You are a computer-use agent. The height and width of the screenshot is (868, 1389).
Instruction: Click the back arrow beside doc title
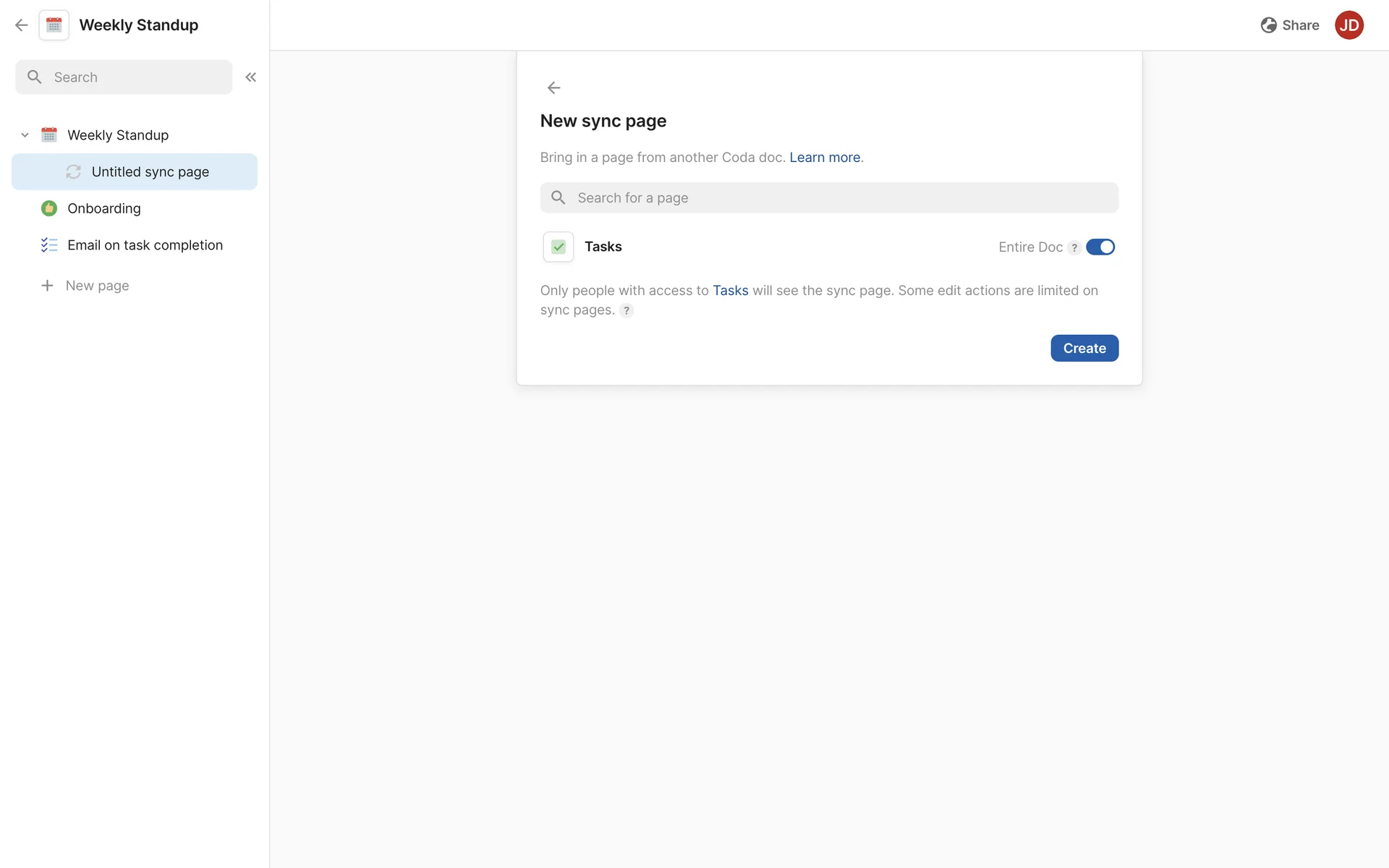(21, 25)
